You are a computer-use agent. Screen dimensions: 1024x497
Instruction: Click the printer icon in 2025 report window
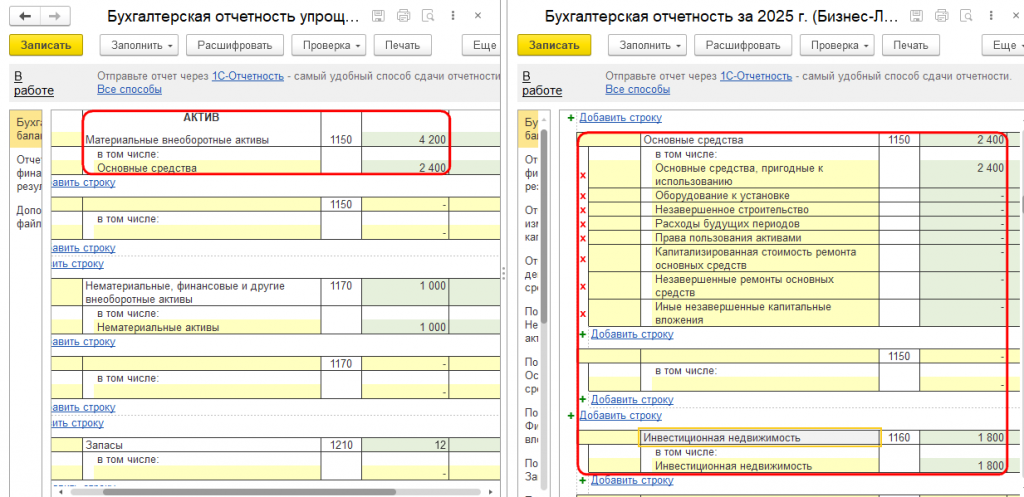point(942,16)
